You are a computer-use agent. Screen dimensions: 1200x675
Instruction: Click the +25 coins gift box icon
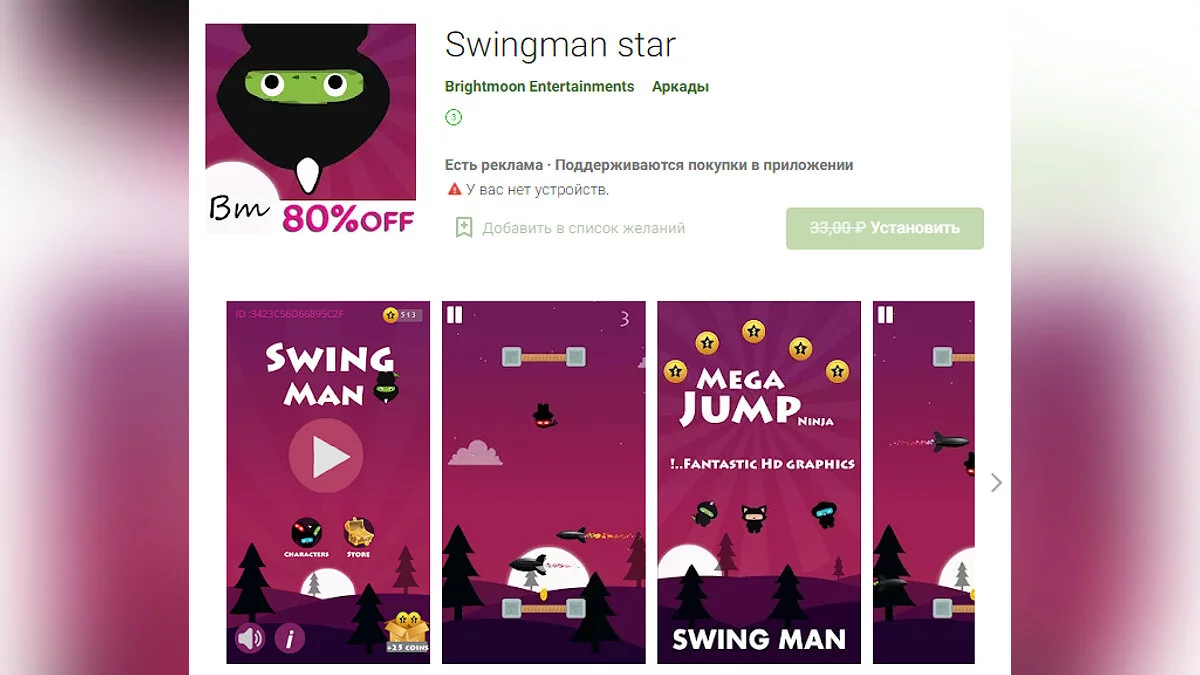coord(407,632)
